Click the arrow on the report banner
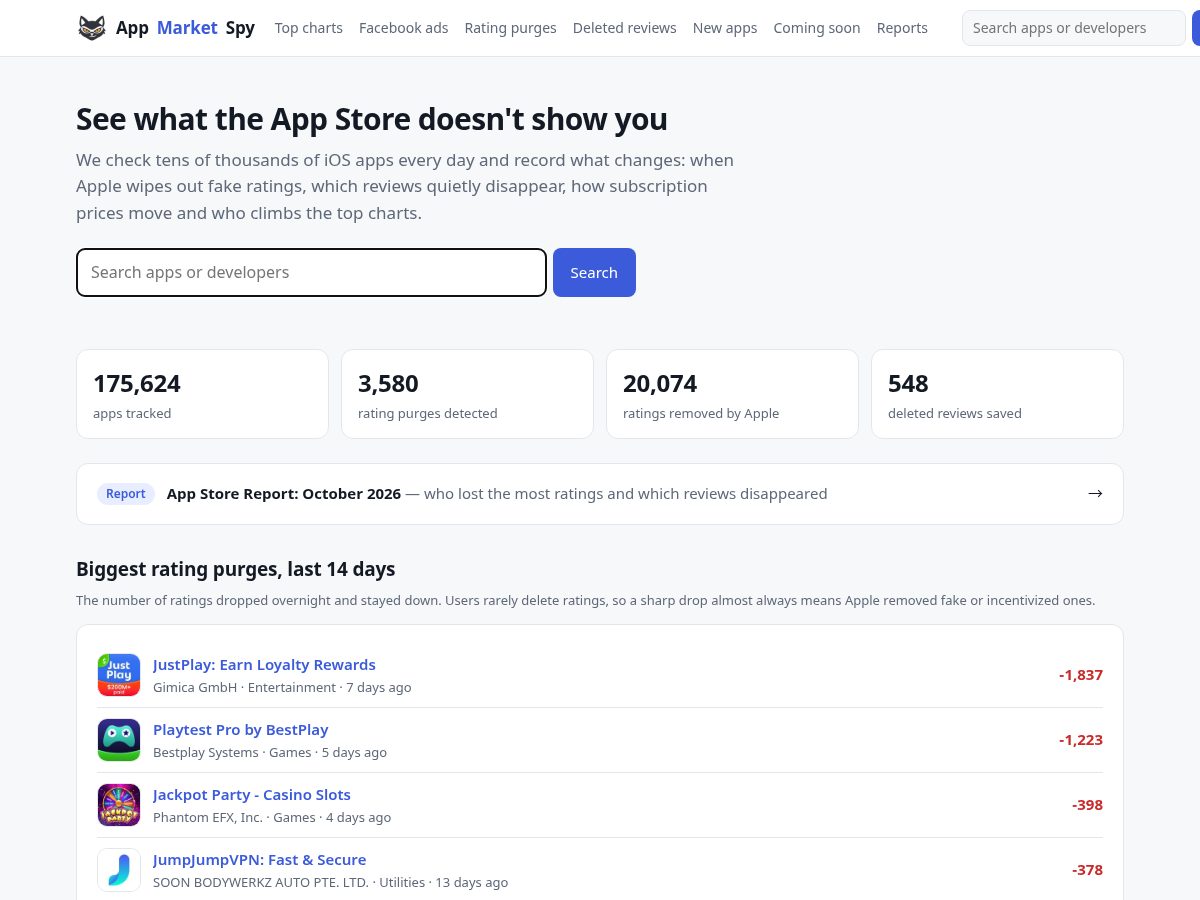The image size is (1200, 900). click(x=1095, y=493)
